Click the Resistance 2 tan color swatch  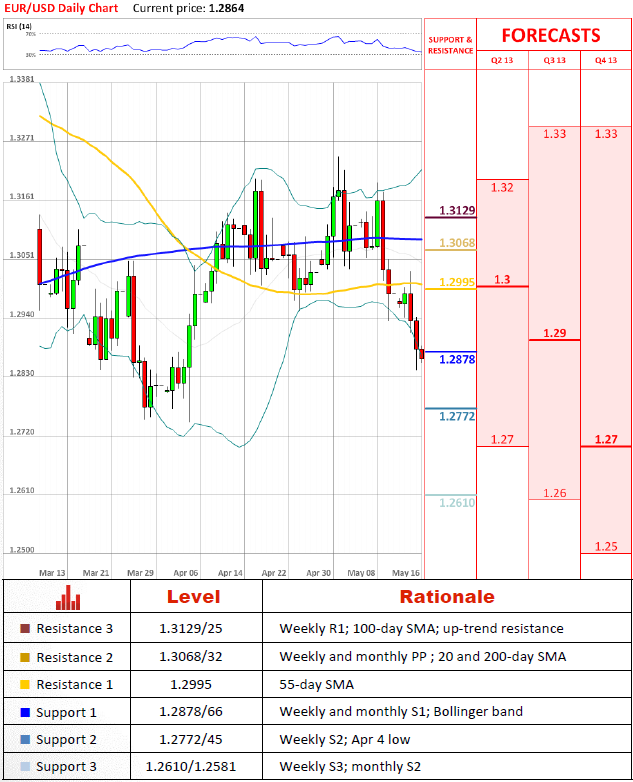click(25, 657)
